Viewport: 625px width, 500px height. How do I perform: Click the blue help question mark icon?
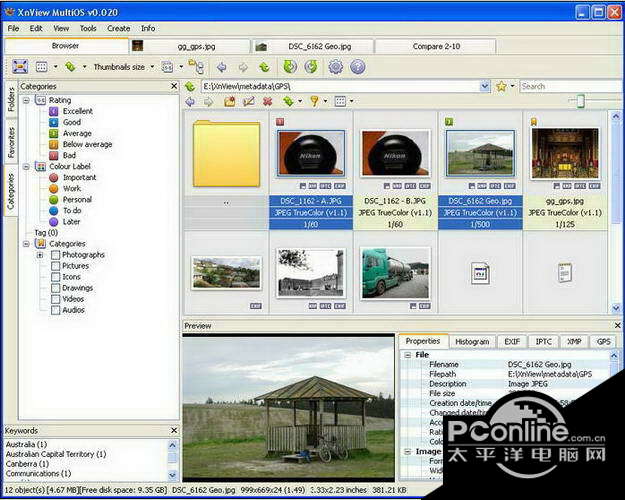coord(358,67)
